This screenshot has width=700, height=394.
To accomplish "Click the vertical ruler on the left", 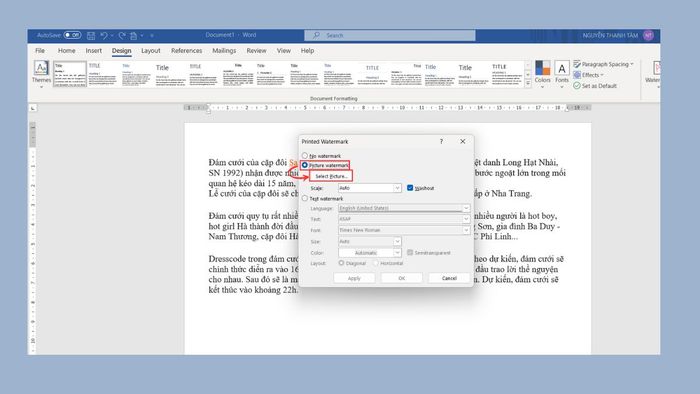I will tap(33, 239).
